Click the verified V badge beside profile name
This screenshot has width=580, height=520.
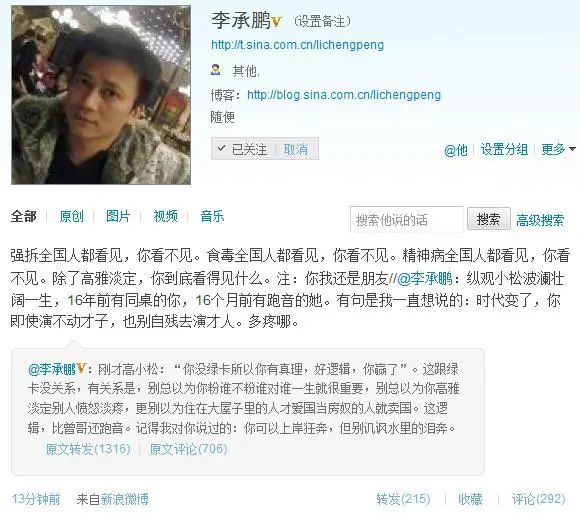click(277, 23)
